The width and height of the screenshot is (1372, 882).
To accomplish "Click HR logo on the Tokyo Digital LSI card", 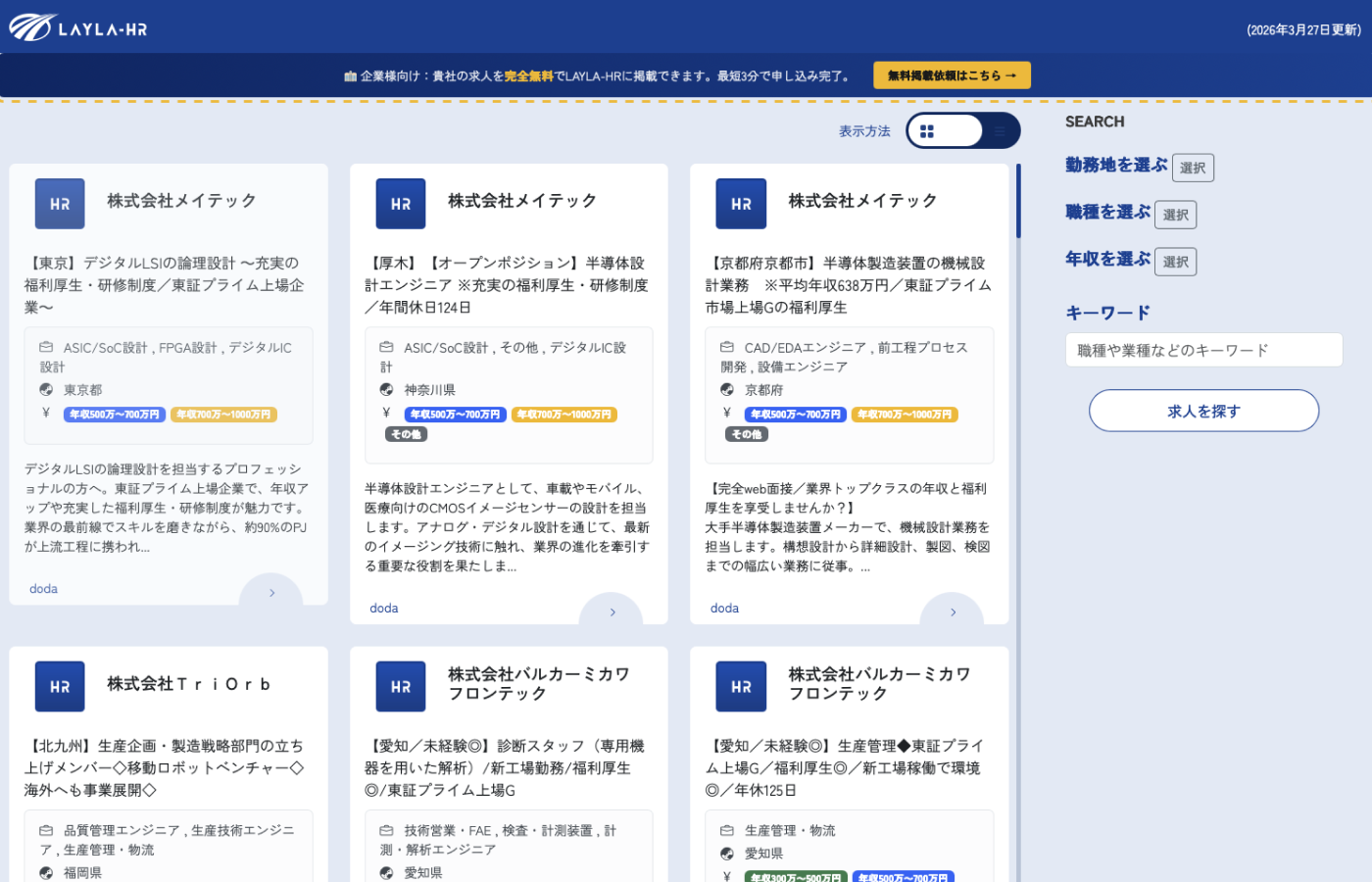I will click(x=60, y=204).
